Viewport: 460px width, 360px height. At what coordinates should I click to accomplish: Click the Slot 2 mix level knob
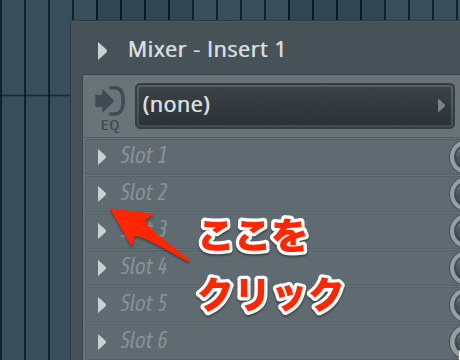click(455, 194)
